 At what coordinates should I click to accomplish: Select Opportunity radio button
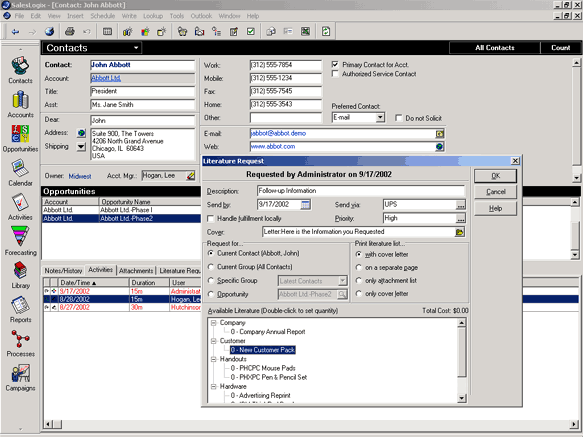[x=211, y=294]
